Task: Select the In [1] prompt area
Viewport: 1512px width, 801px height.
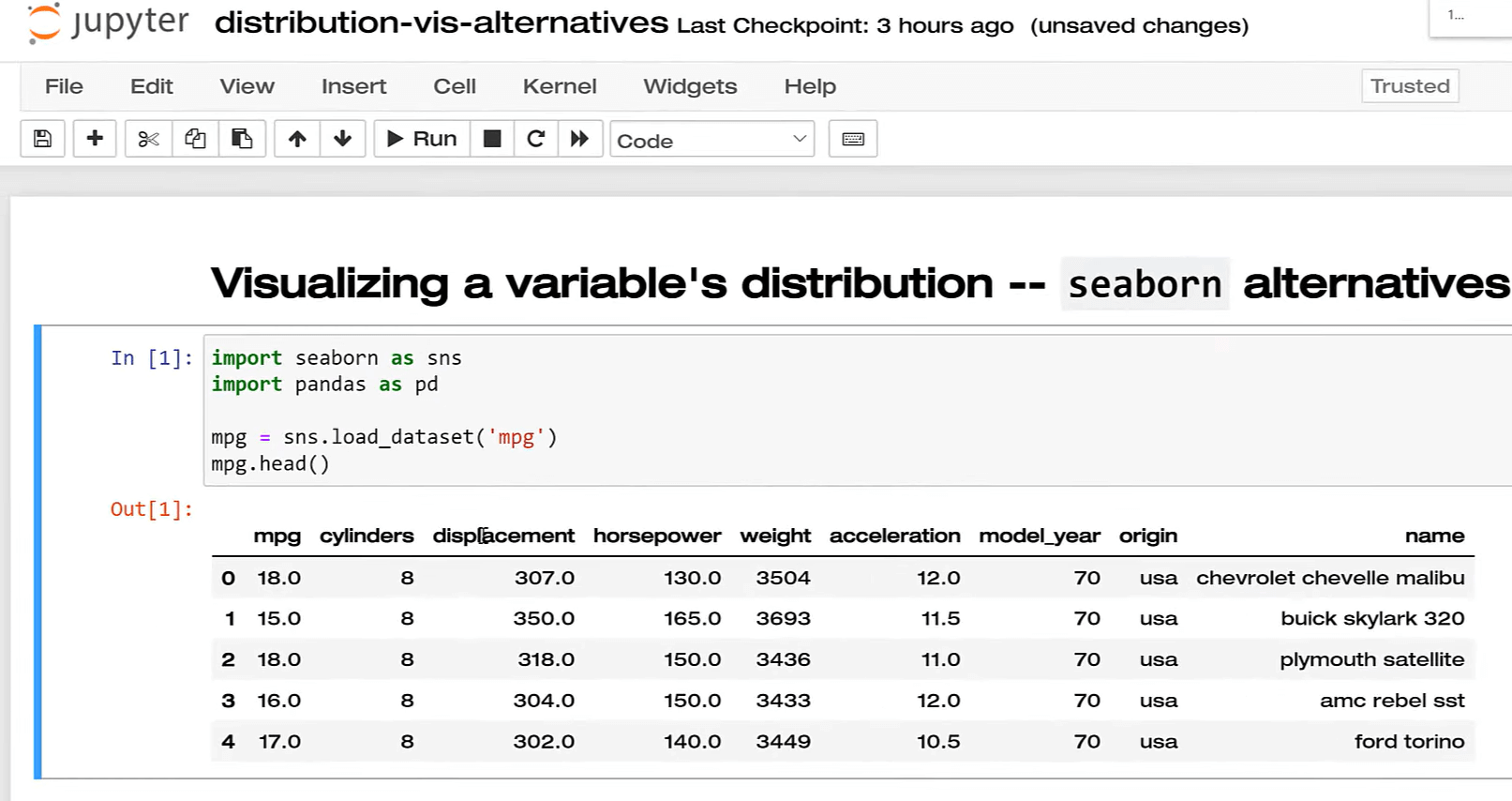Action: (x=152, y=358)
